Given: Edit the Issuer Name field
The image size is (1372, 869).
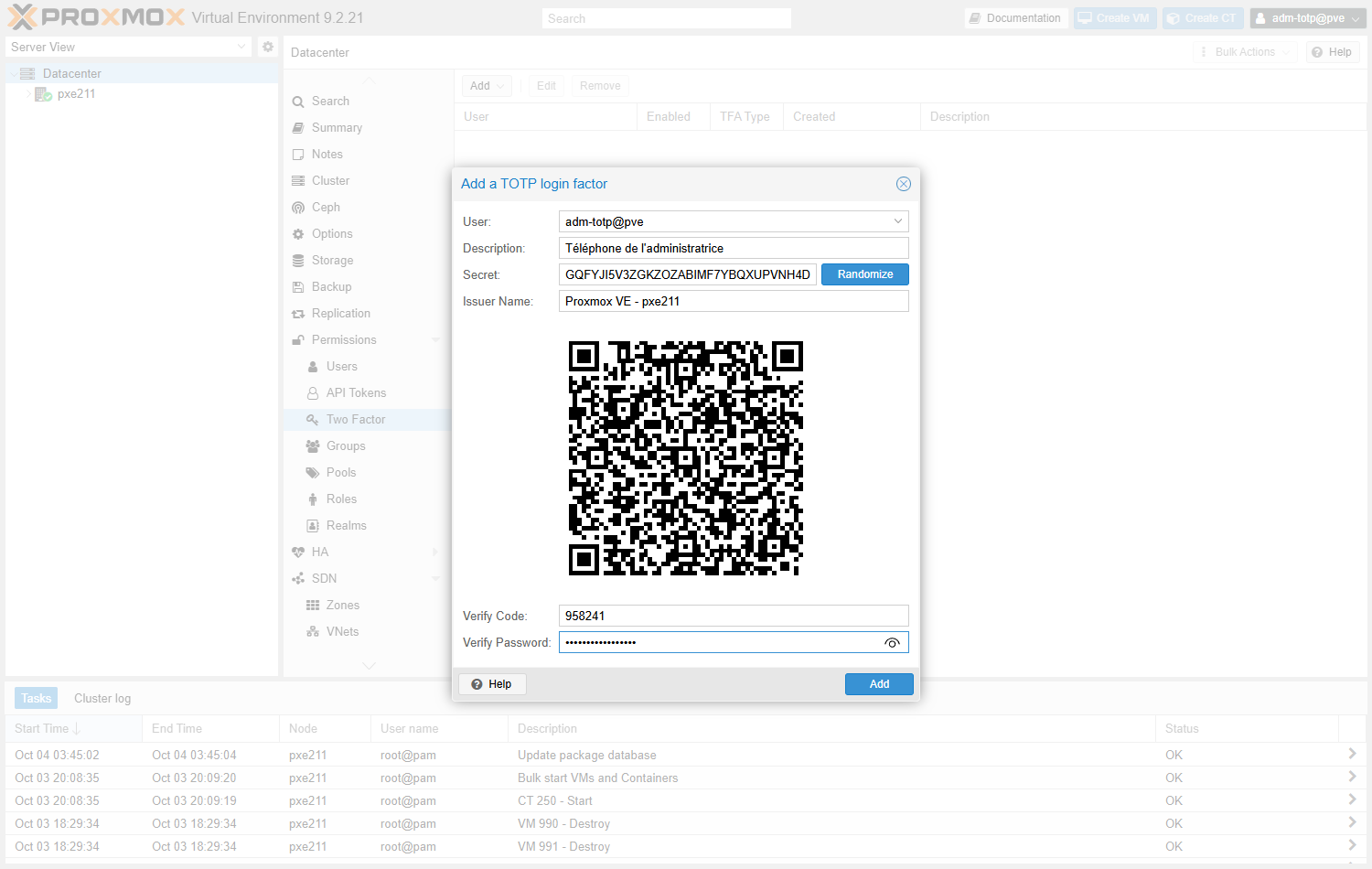Looking at the screenshot, I should click(x=734, y=301).
